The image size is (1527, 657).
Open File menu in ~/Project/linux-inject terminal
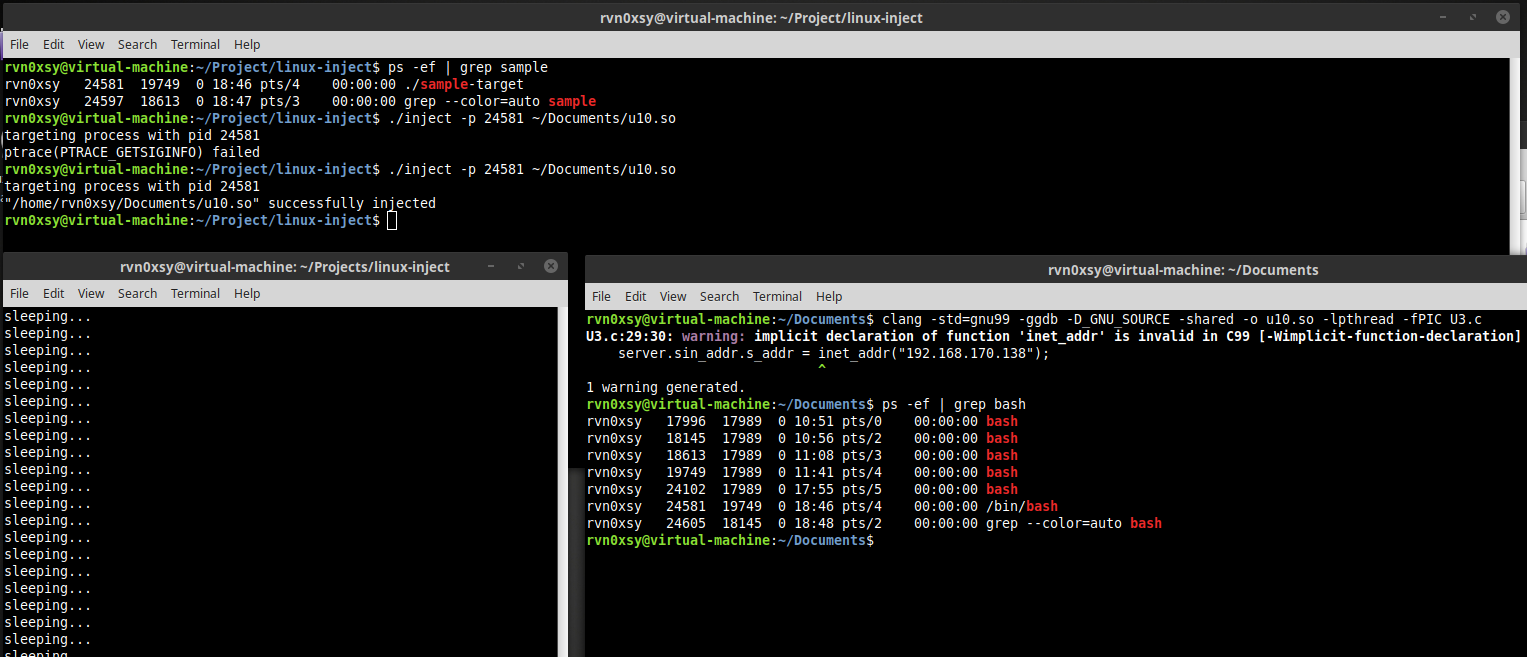pyautogui.click(x=19, y=44)
